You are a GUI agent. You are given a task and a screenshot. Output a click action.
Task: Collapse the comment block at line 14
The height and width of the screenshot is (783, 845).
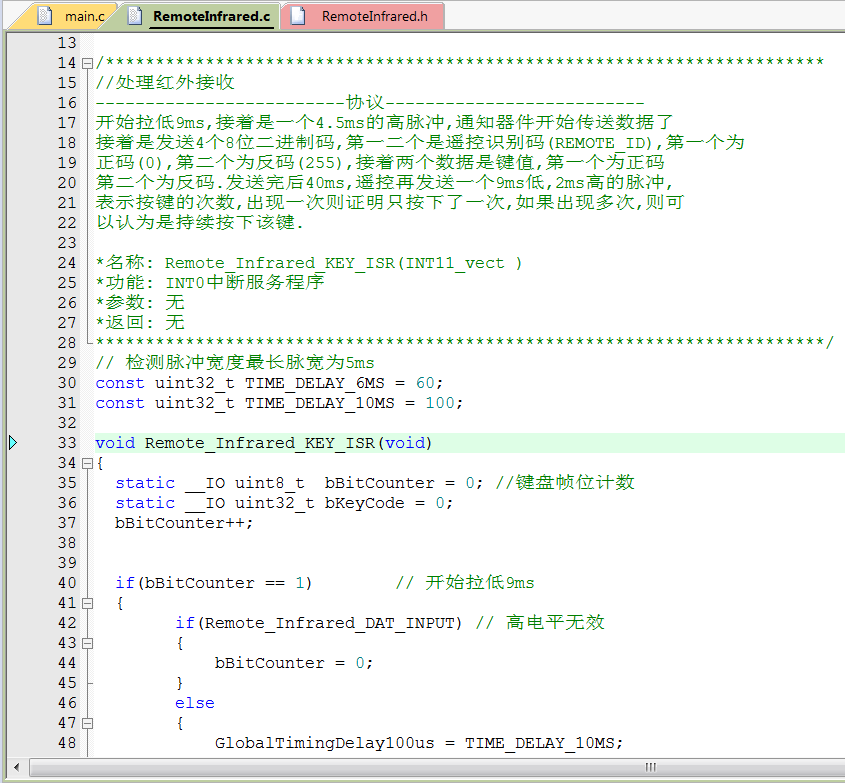point(87,63)
